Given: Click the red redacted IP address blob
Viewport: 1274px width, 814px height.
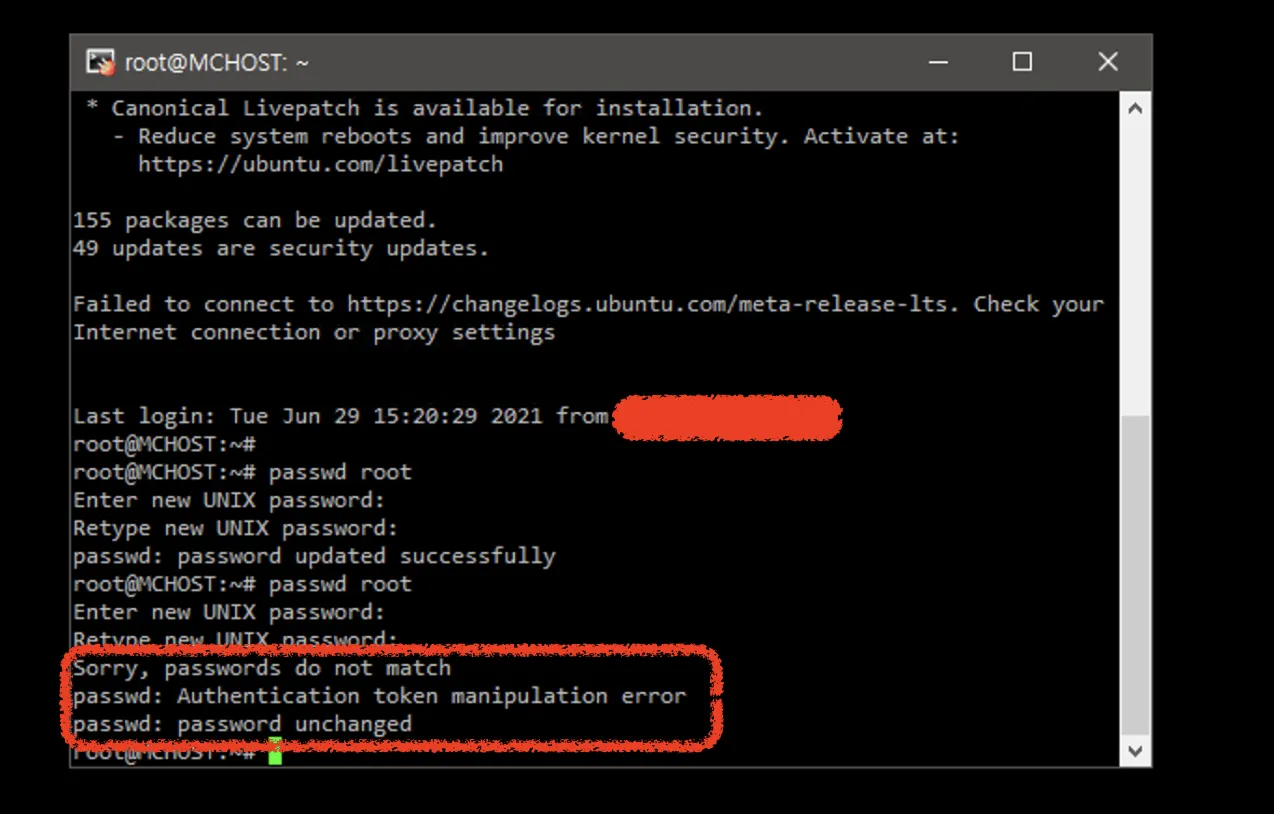Looking at the screenshot, I should pyautogui.click(x=727, y=418).
